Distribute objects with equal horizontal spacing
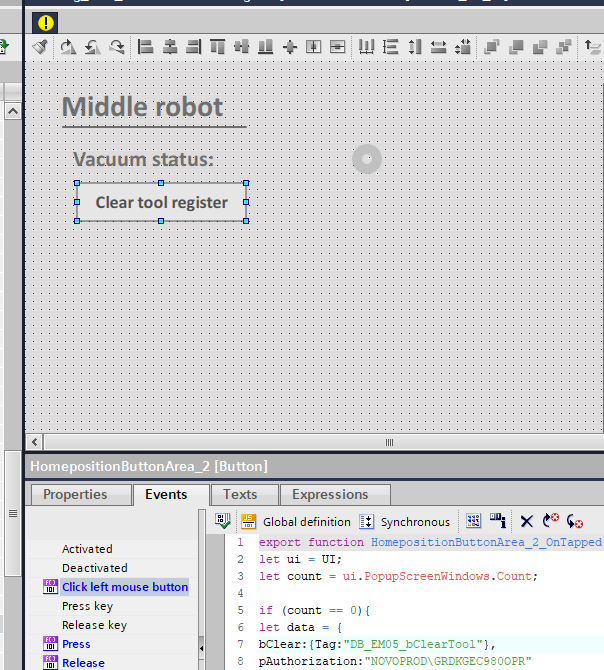The height and width of the screenshot is (670, 604). (366, 47)
